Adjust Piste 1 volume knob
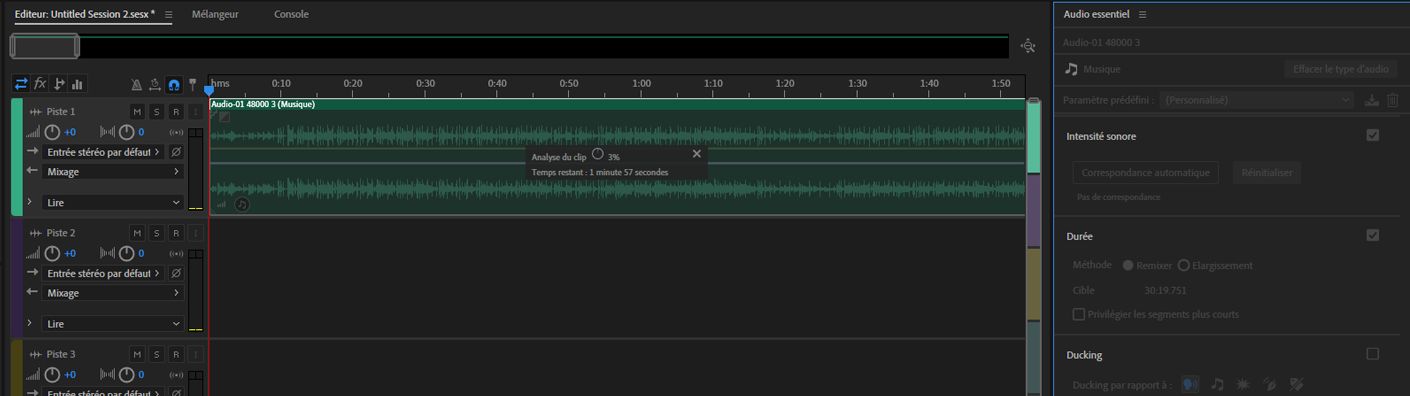 [x=52, y=132]
